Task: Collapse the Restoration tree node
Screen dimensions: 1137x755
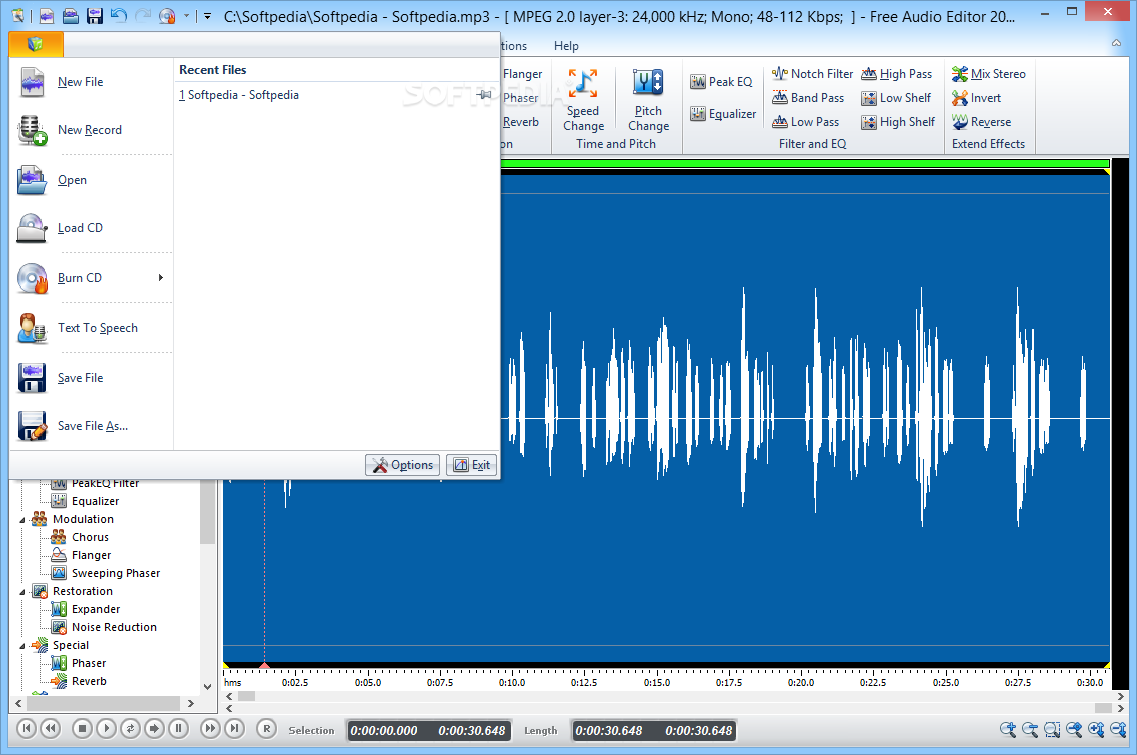Action: pyautogui.click(x=22, y=592)
